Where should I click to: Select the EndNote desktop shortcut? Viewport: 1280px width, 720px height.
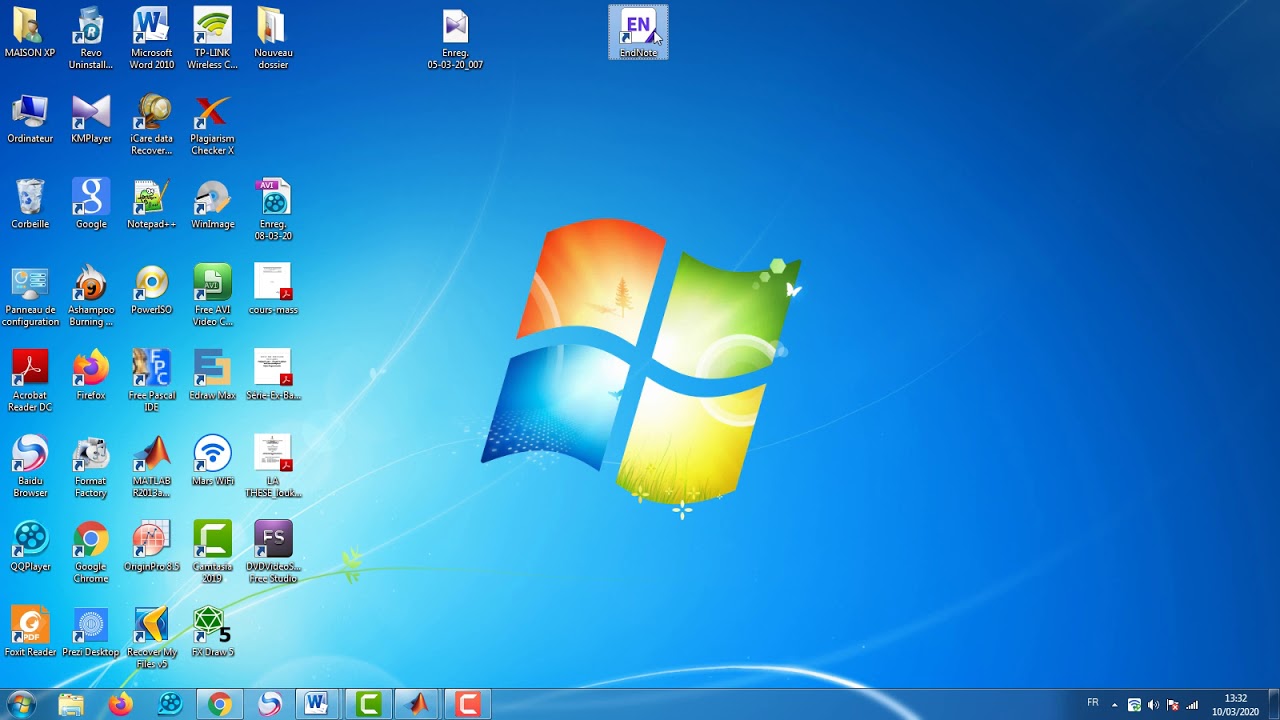638,32
